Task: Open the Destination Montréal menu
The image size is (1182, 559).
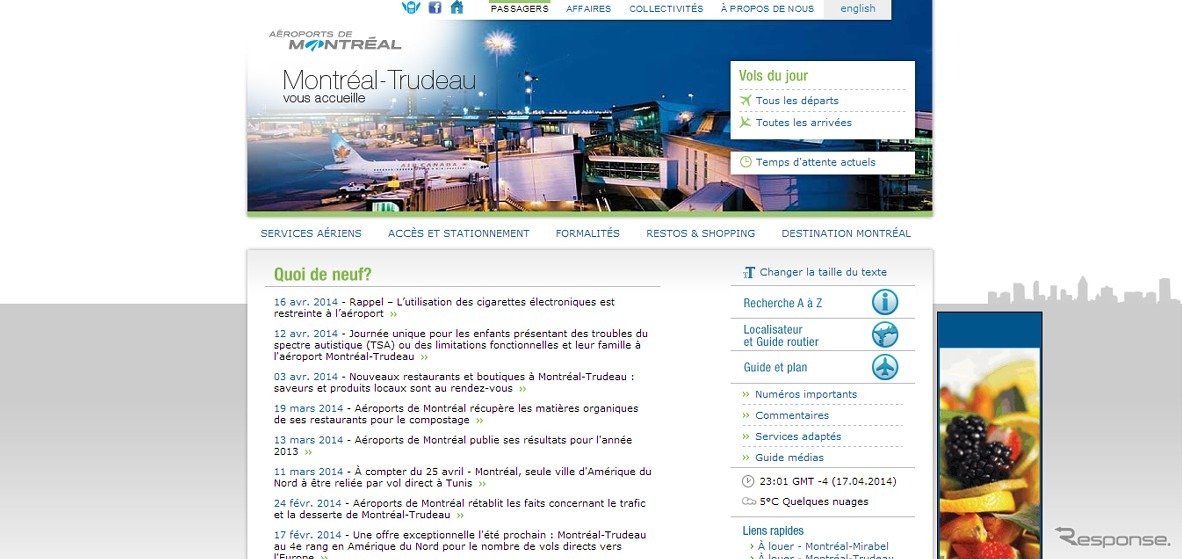Action: 846,234
